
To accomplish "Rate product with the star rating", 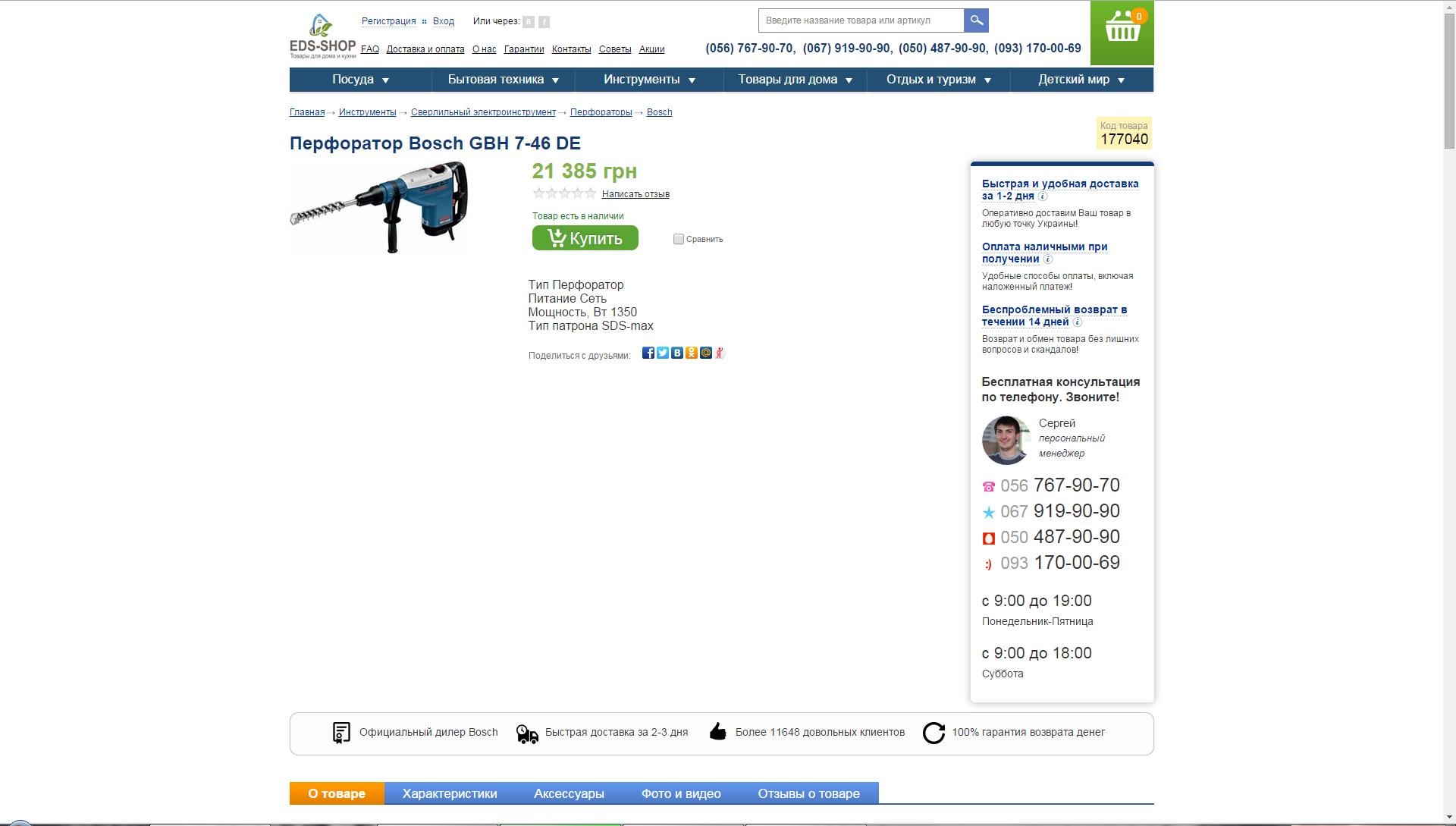I will [x=564, y=193].
